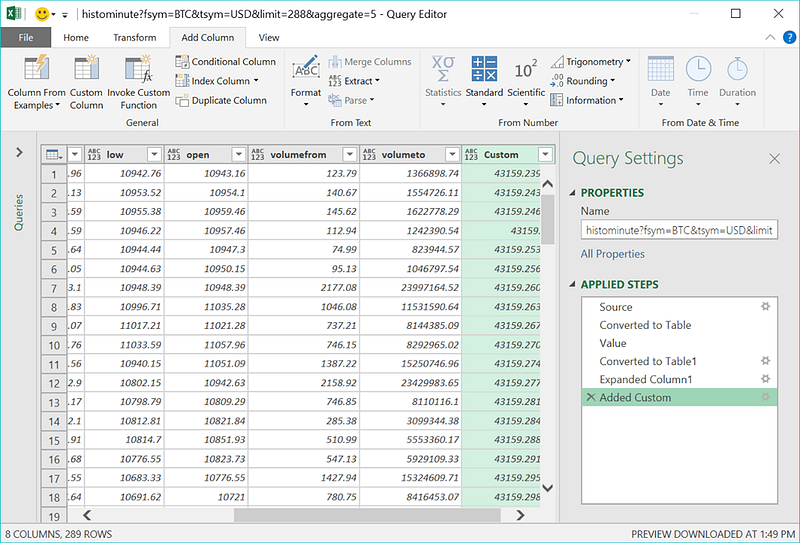Image resolution: width=800 pixels, height=543 pixels.
Task: Click the Duplicate Column button
Action: (x=221, y=100)
